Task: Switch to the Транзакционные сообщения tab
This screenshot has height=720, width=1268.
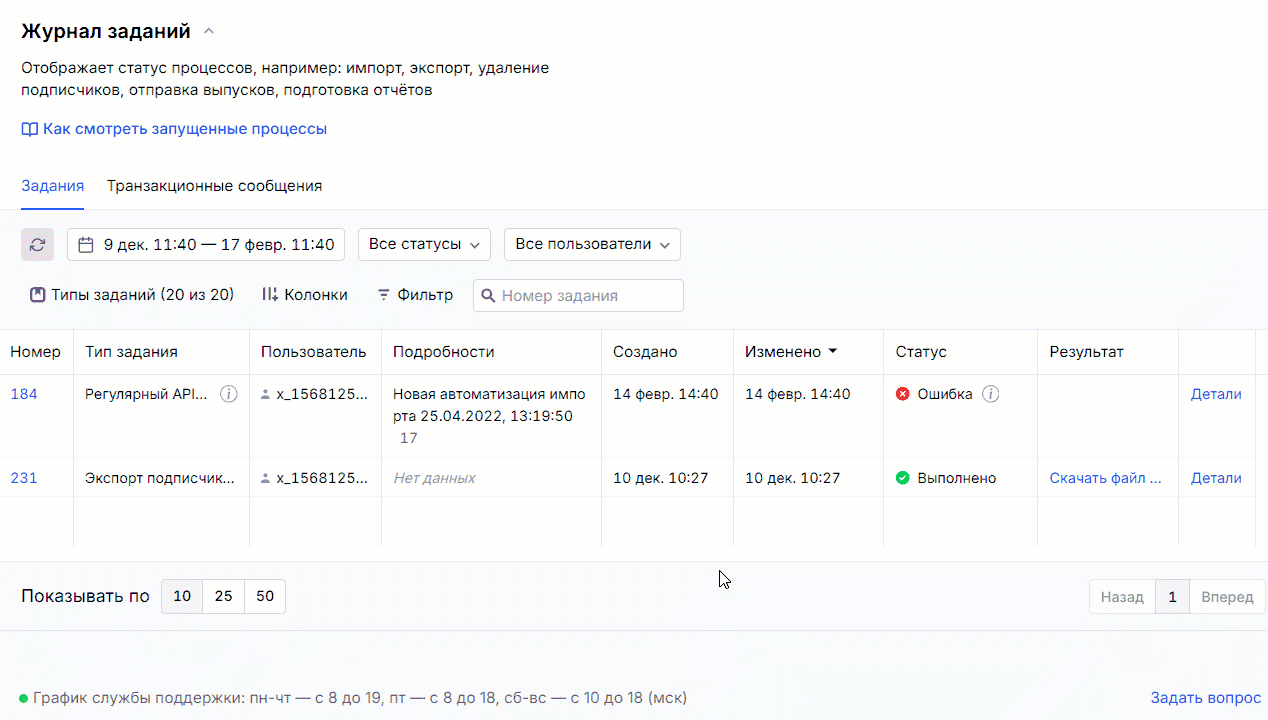Action: (x=214, y=185)
